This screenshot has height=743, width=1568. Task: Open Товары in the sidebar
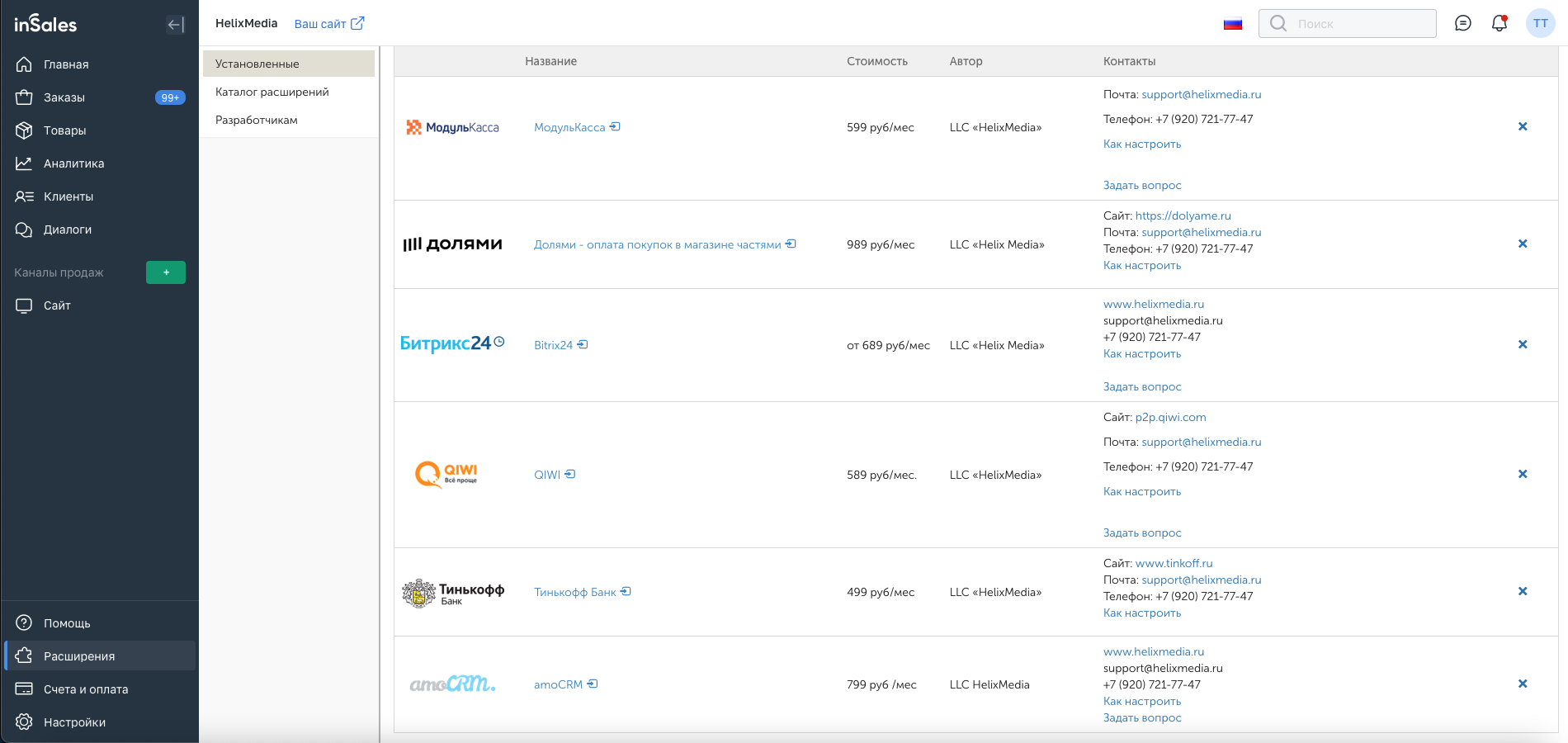pos(99,130)
